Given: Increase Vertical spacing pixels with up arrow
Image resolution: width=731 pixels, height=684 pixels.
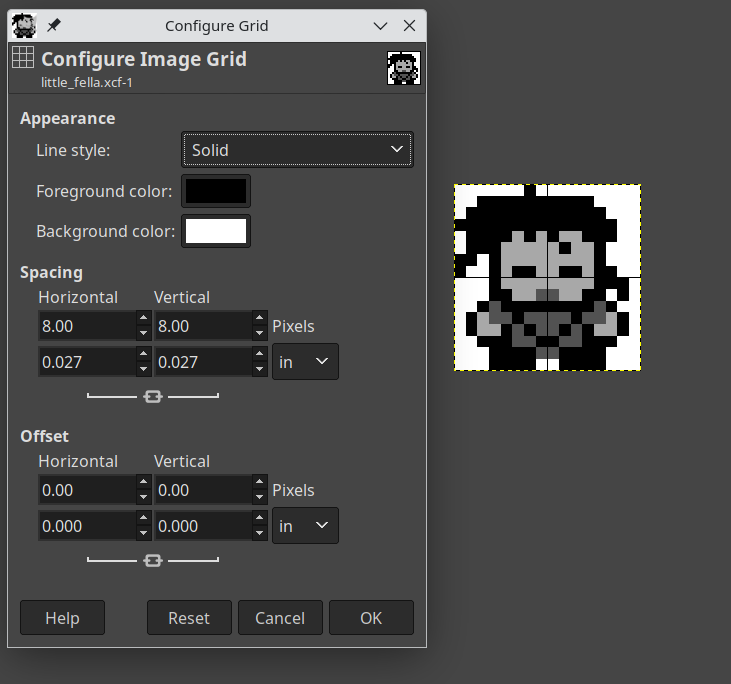Looking at the screenshot, I should [260, 319].
